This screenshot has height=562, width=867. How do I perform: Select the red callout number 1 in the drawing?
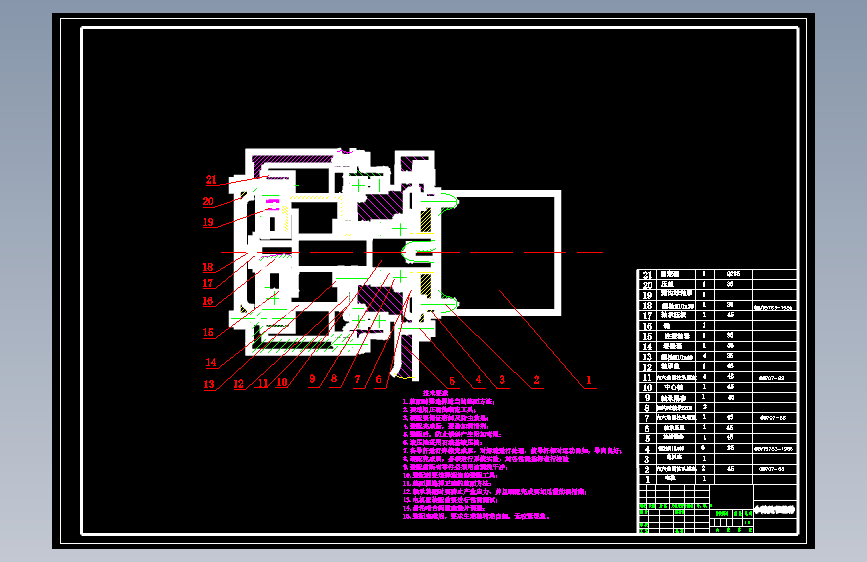[589, 380]
